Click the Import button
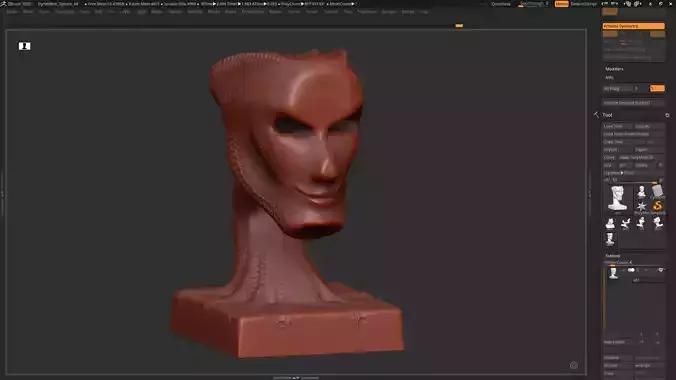Viewport: 676px width, 380px height. [x=617, y=150]
